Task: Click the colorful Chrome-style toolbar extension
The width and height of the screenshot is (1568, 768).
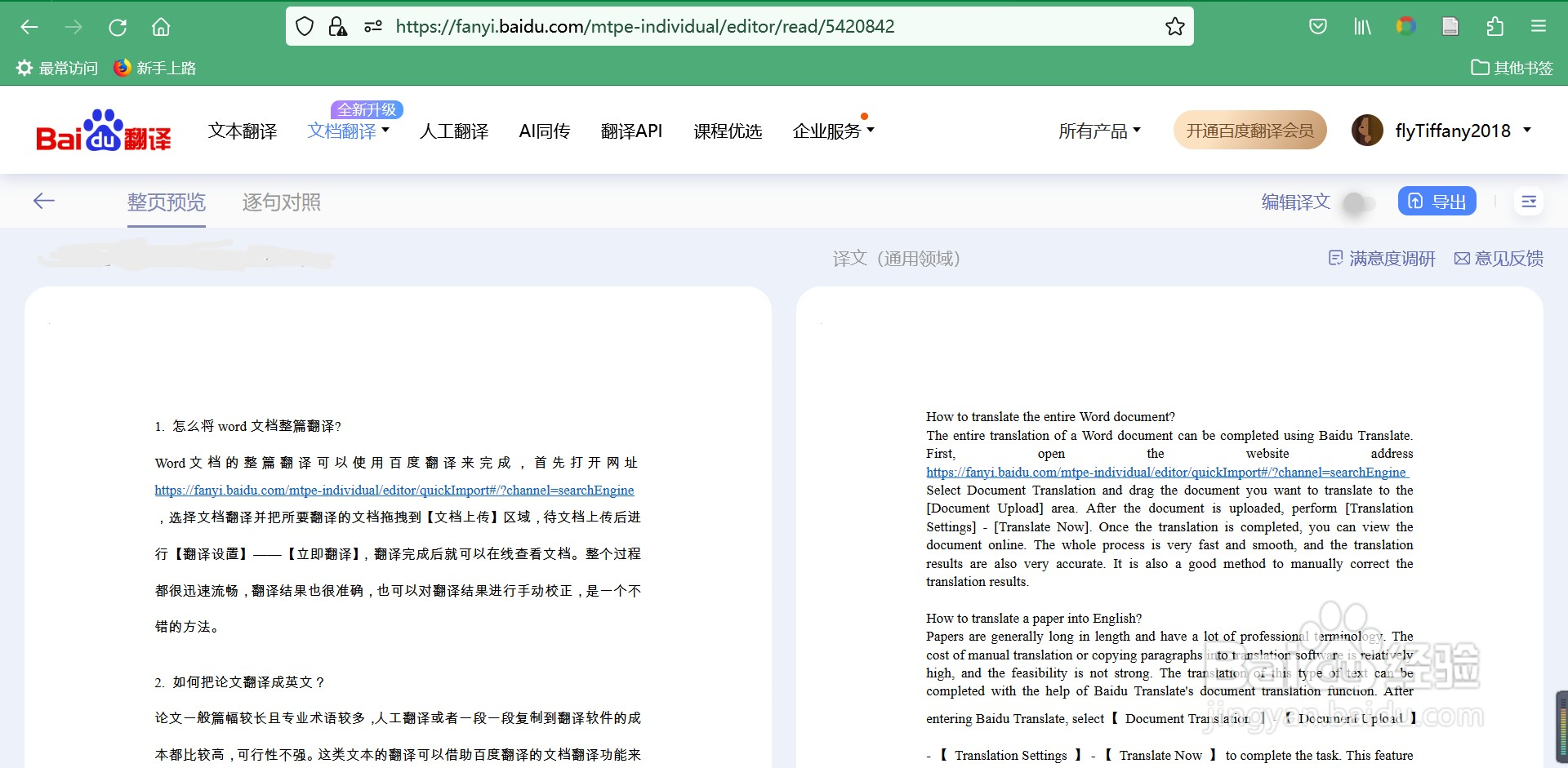Action: tap(1405, 26)
